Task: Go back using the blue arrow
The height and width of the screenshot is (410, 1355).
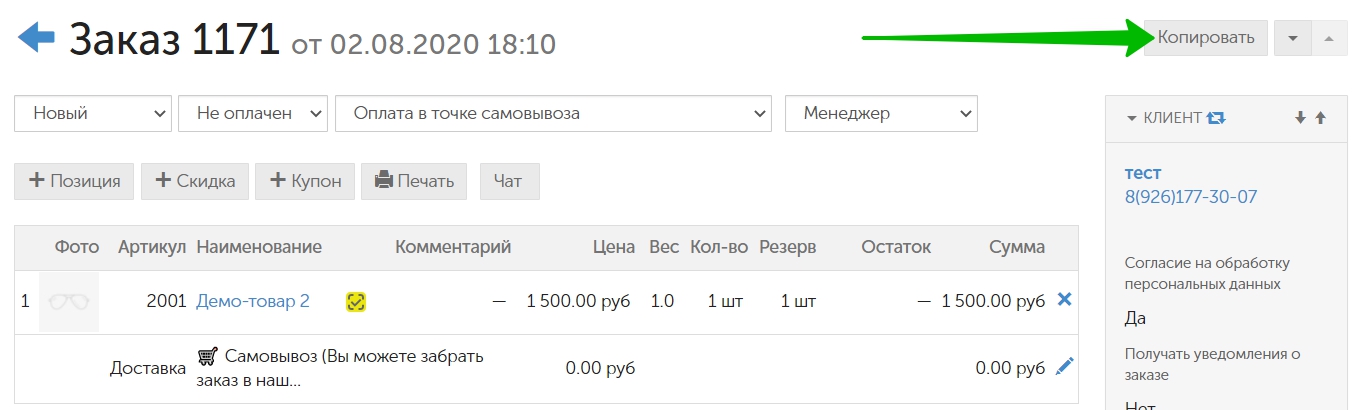Action: point(37,40)
